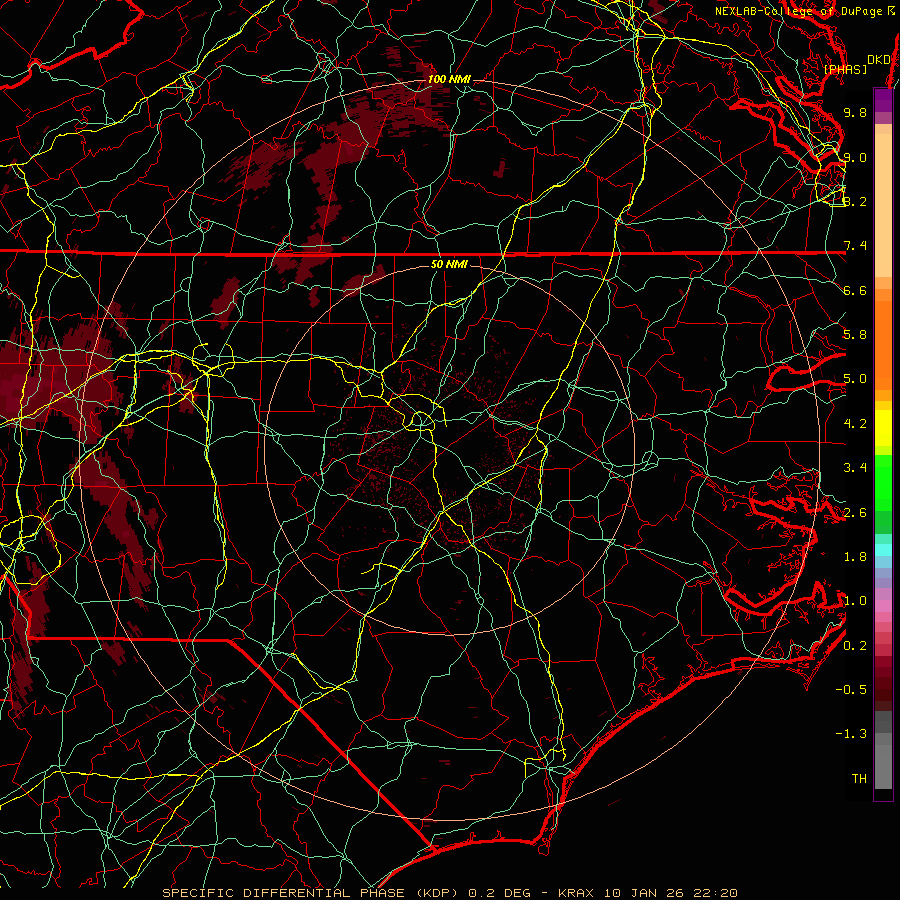Click the 9.8 value on color scale
The width and height of the screenshot is (900, 900).
(855, 112)
